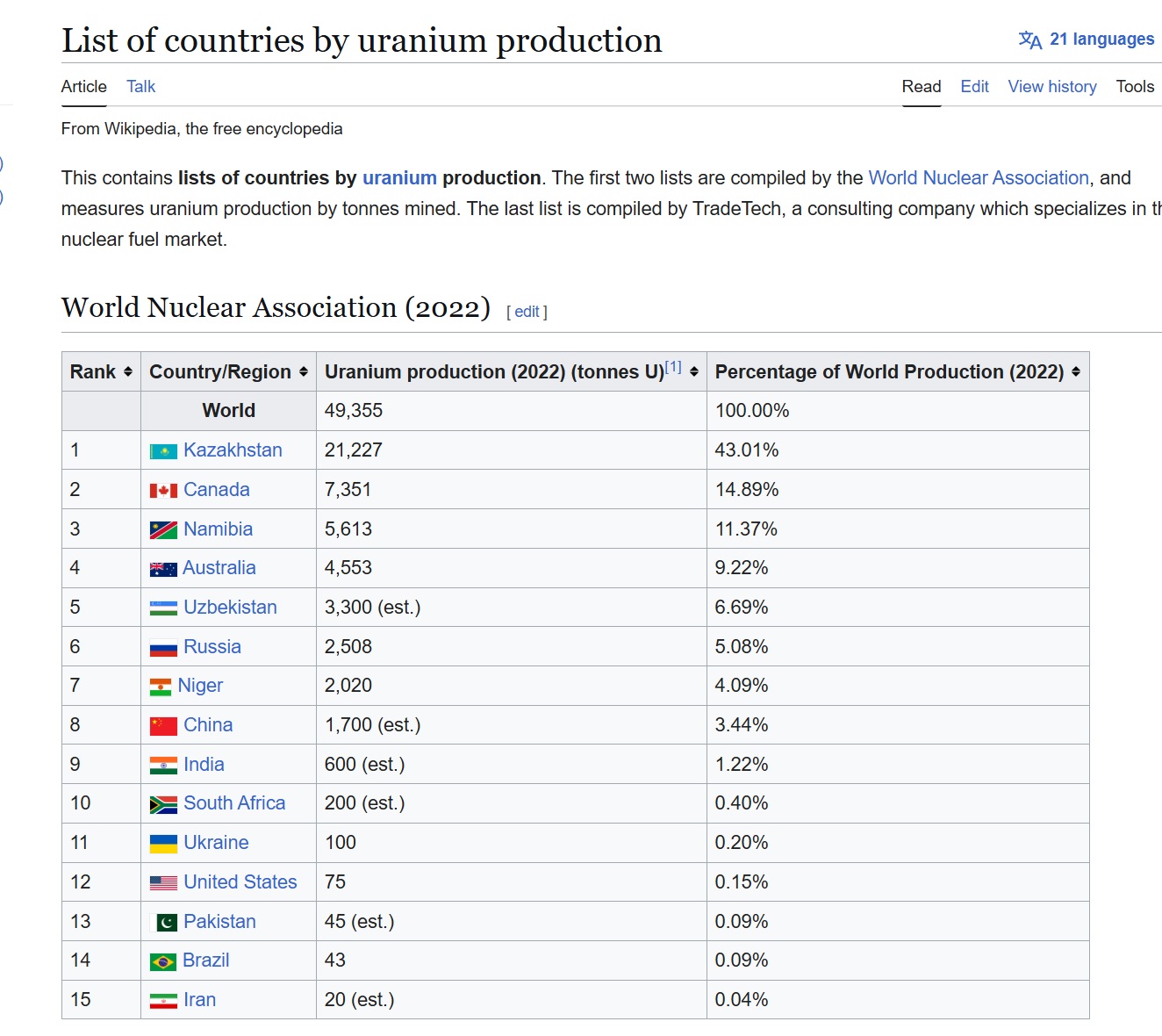
Task: Open the View history tab
Action: 1052,87
